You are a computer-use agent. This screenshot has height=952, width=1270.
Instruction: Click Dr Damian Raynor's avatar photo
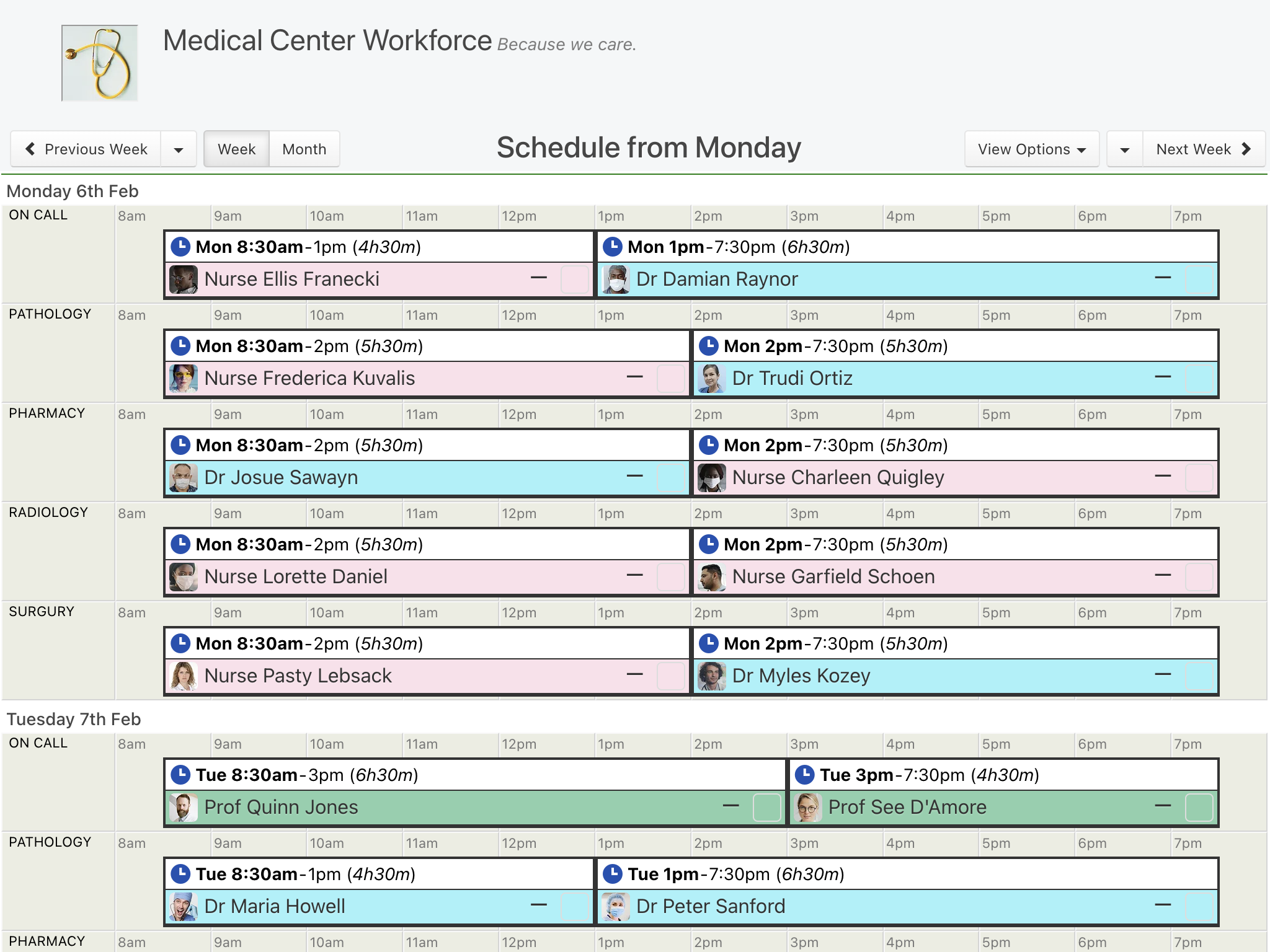616,280
